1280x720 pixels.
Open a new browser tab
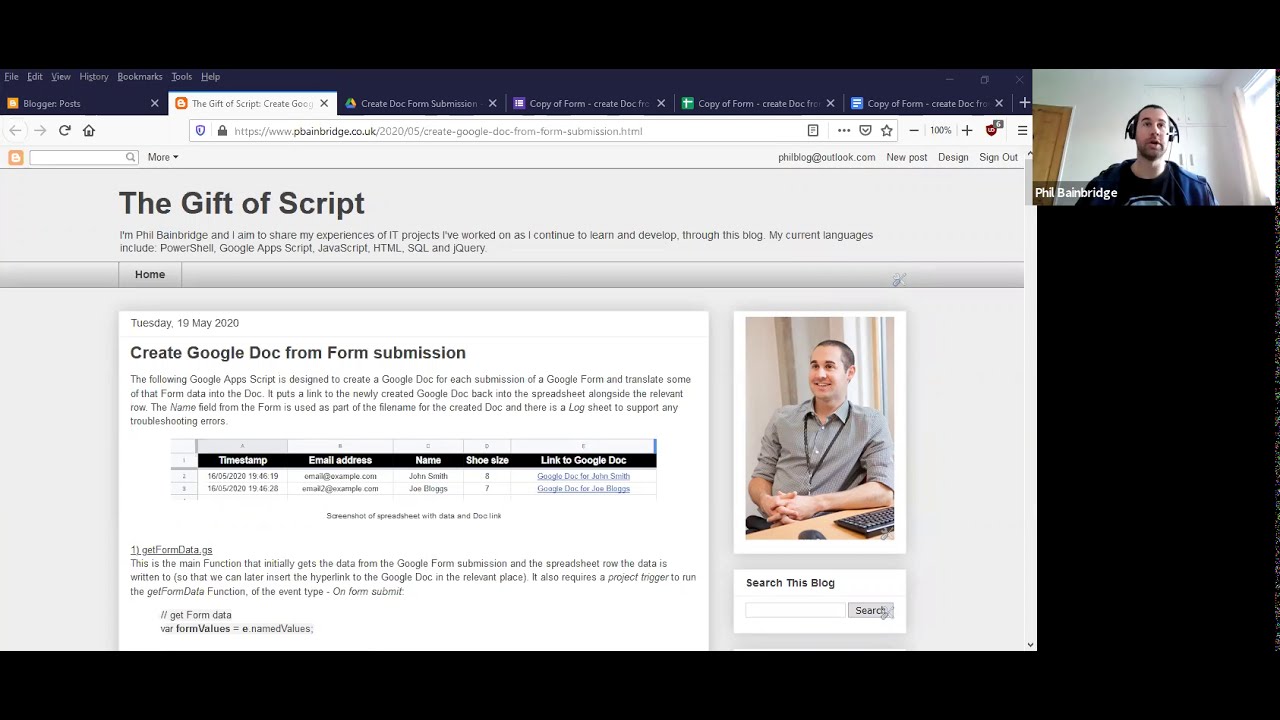click(1024, 103)
